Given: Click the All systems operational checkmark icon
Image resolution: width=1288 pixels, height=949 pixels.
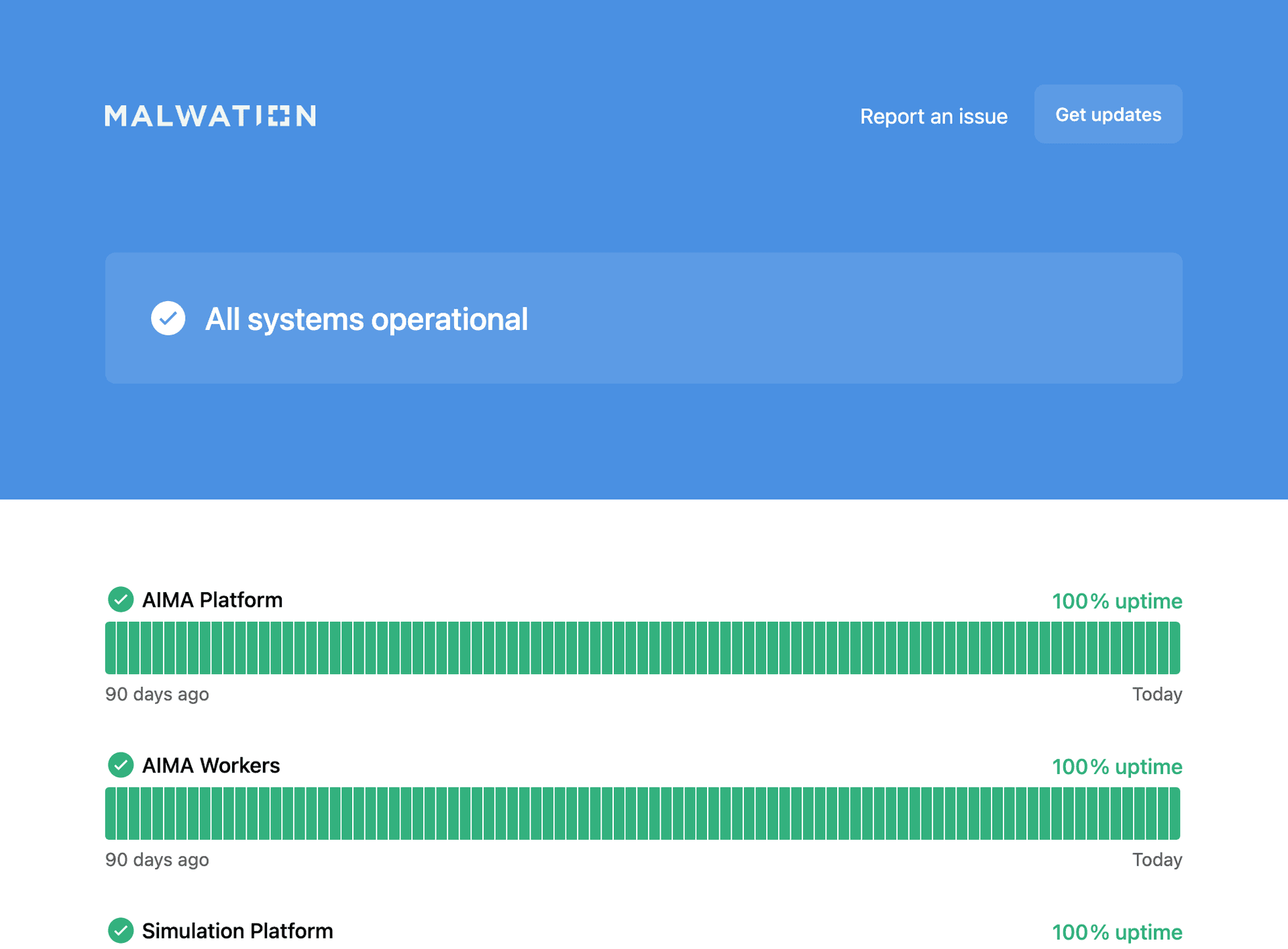Looking at the screenshot, I should click(x=168, y=318).
